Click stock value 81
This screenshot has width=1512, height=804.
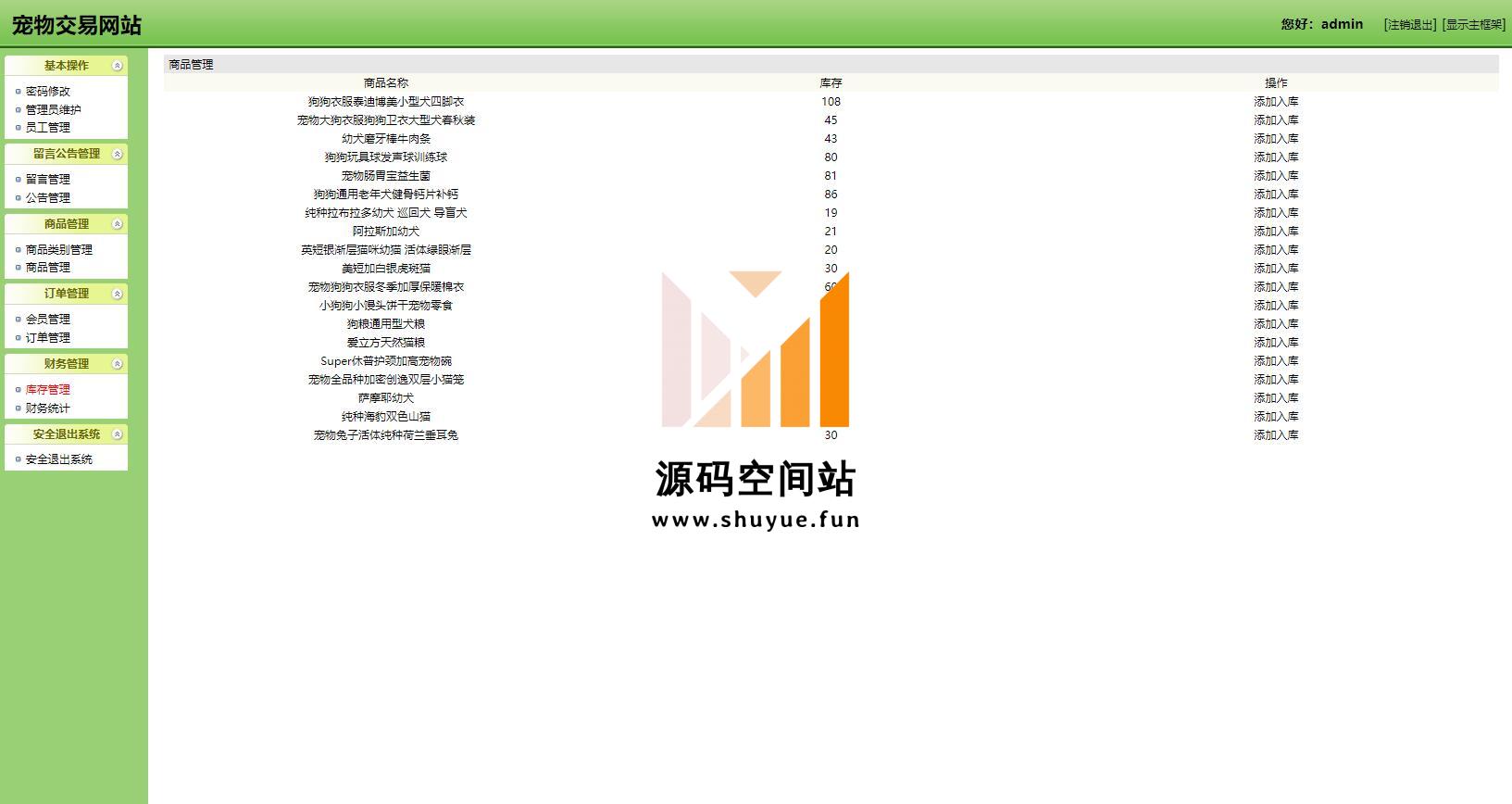point(831,176)
